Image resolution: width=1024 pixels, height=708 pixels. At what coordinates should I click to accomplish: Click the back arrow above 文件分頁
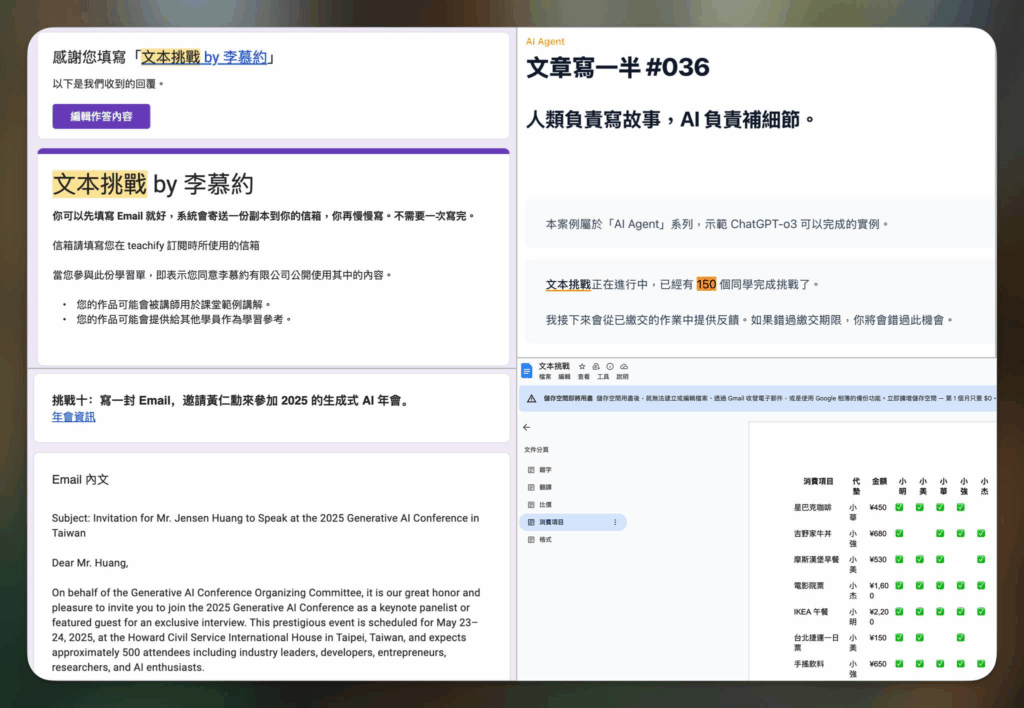tap(527, 427)
